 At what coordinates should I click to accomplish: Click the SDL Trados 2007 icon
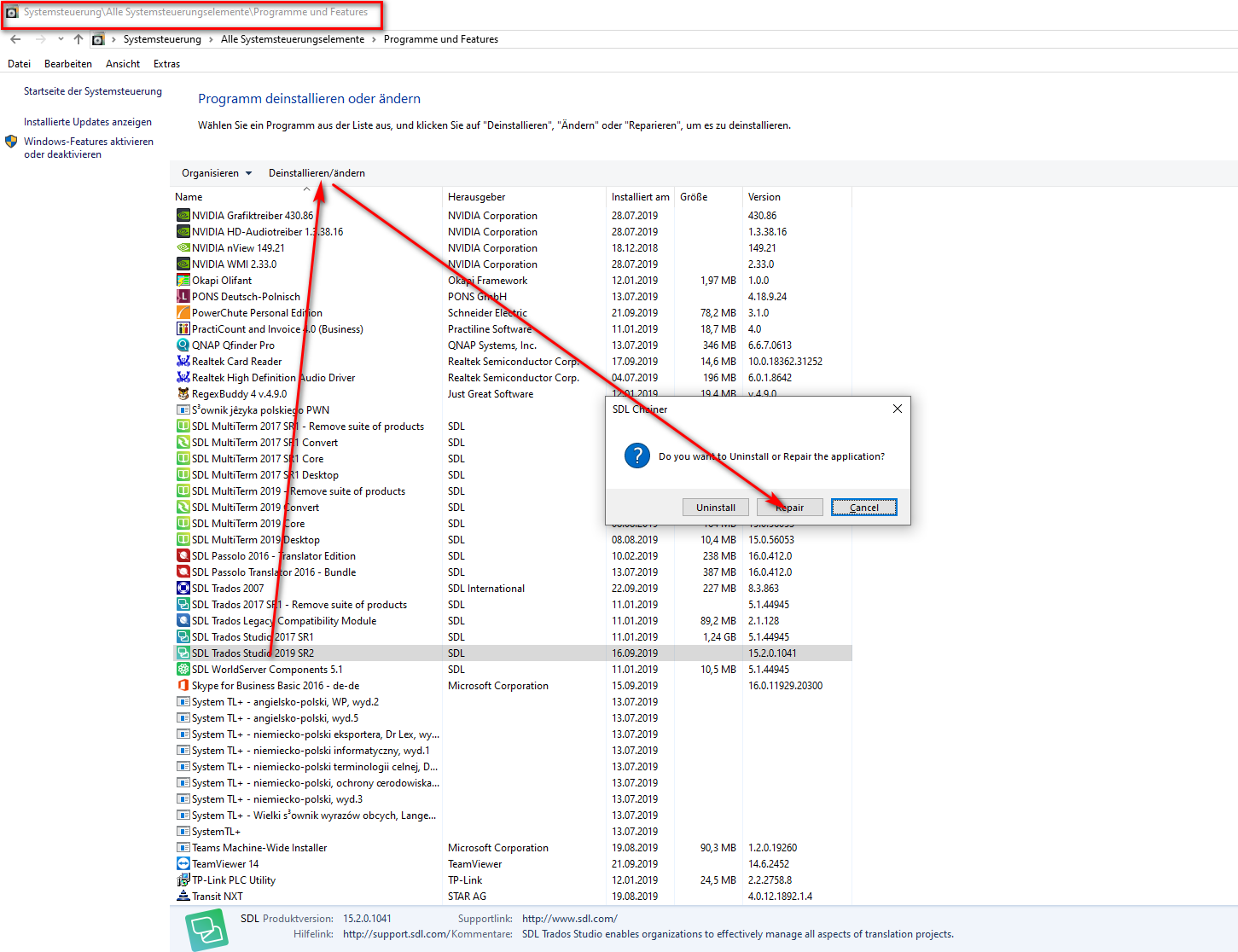183,589
